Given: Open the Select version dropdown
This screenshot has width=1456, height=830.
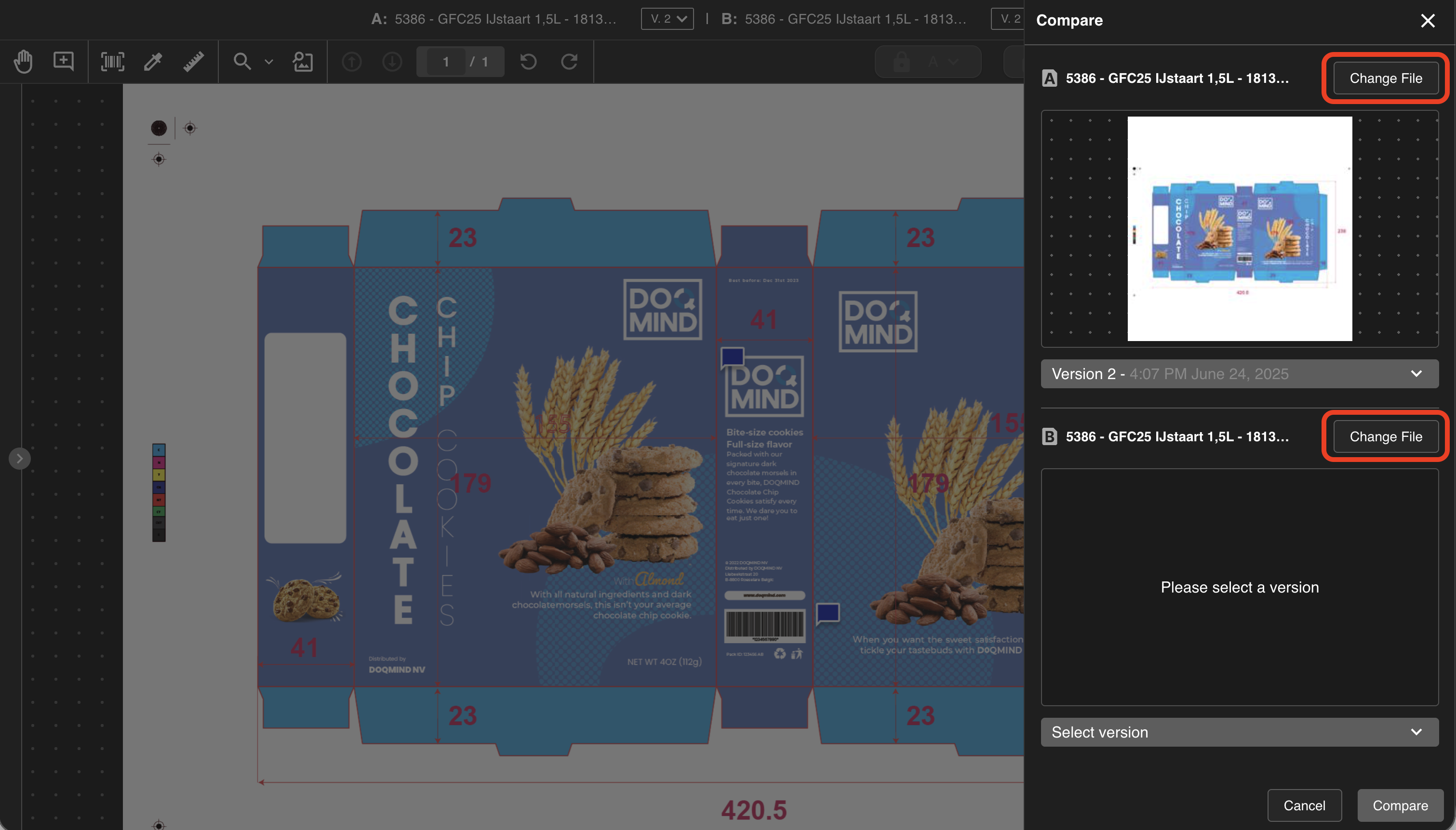Looking at the screenshot, I should click(1239, 732).
